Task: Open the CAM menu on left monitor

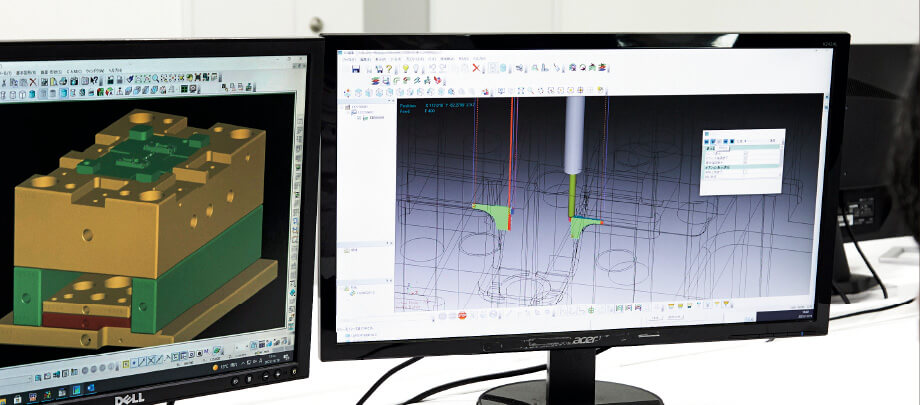Action: tap(73, 72)
